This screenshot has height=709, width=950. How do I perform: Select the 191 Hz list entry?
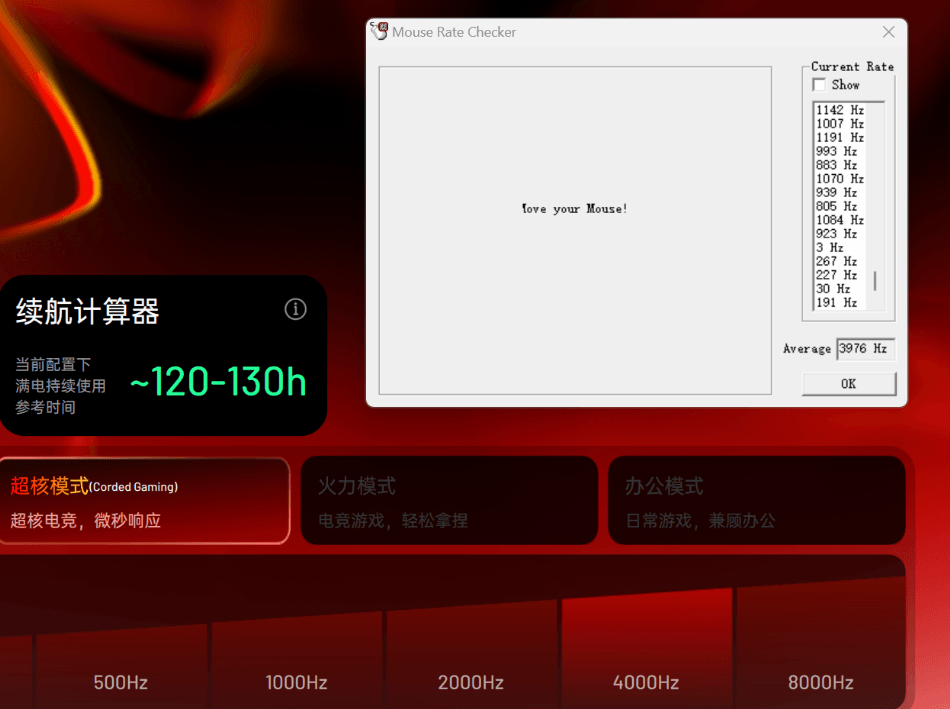[836, 302]
